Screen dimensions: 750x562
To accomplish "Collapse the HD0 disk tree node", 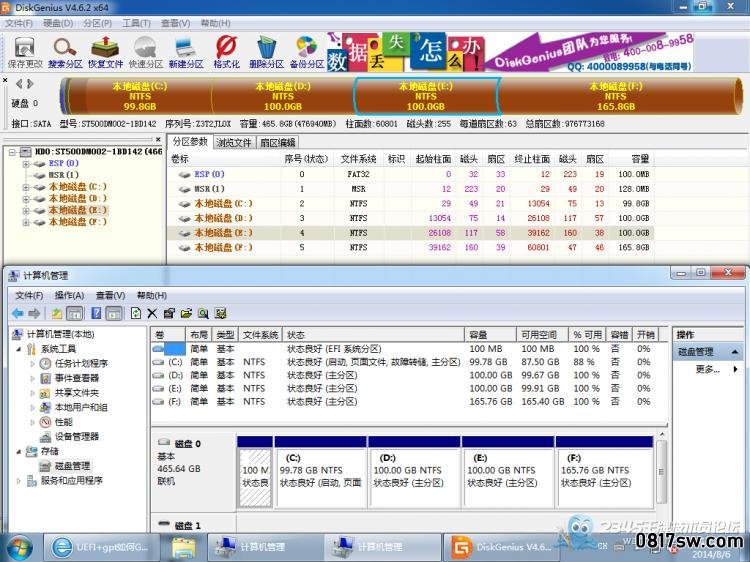I will tap(12, 152).
